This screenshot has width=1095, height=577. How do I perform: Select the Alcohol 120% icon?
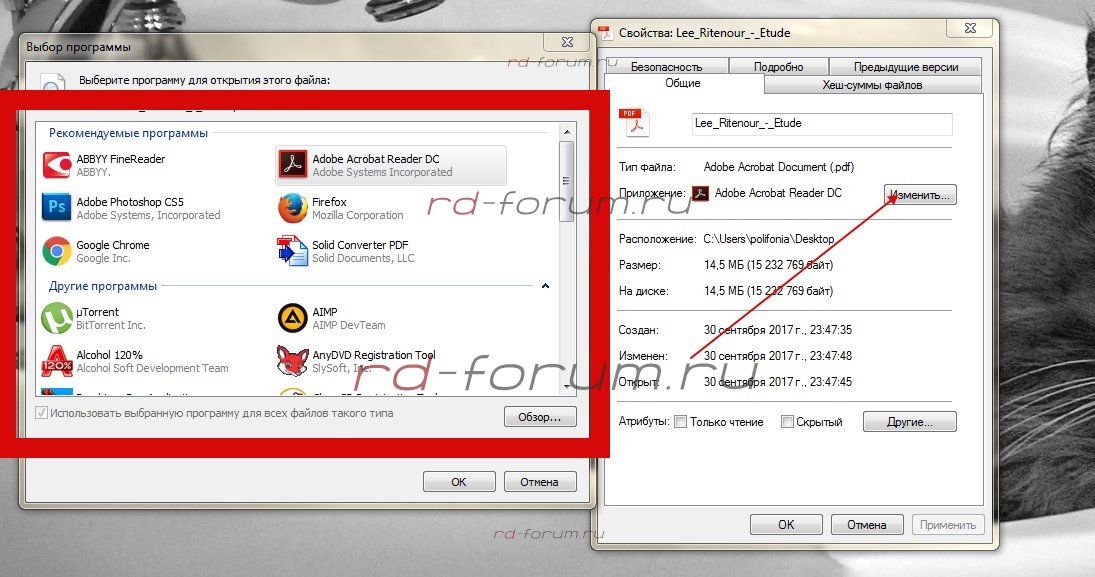[57, 361]
